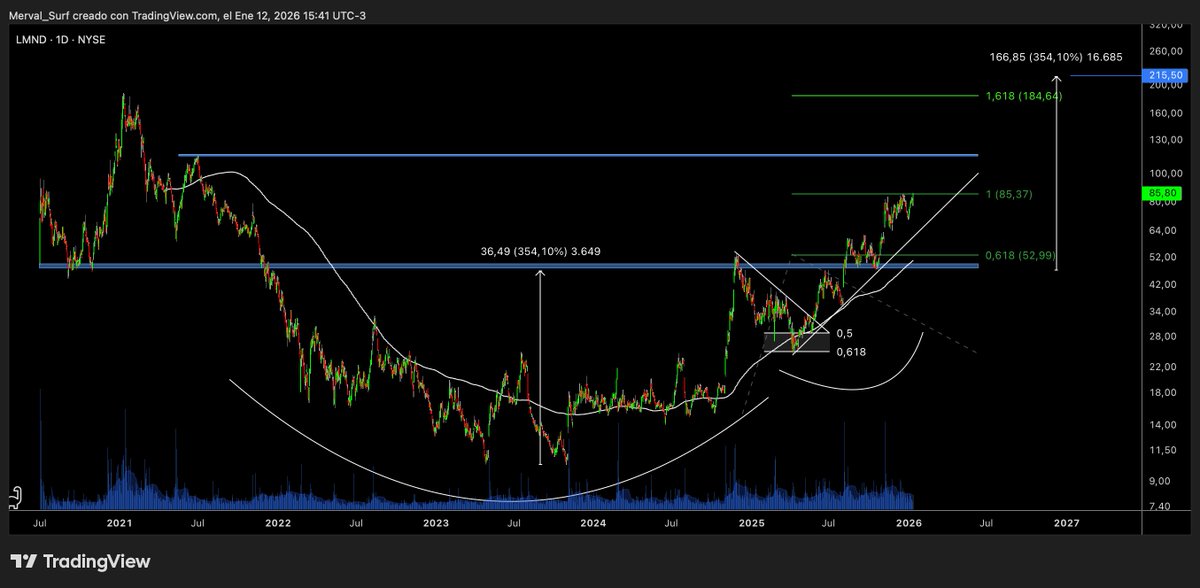Viewport: 1200px width, 588px height.
Task: Click the 2023 label on time axis
Action: point(435,522)
